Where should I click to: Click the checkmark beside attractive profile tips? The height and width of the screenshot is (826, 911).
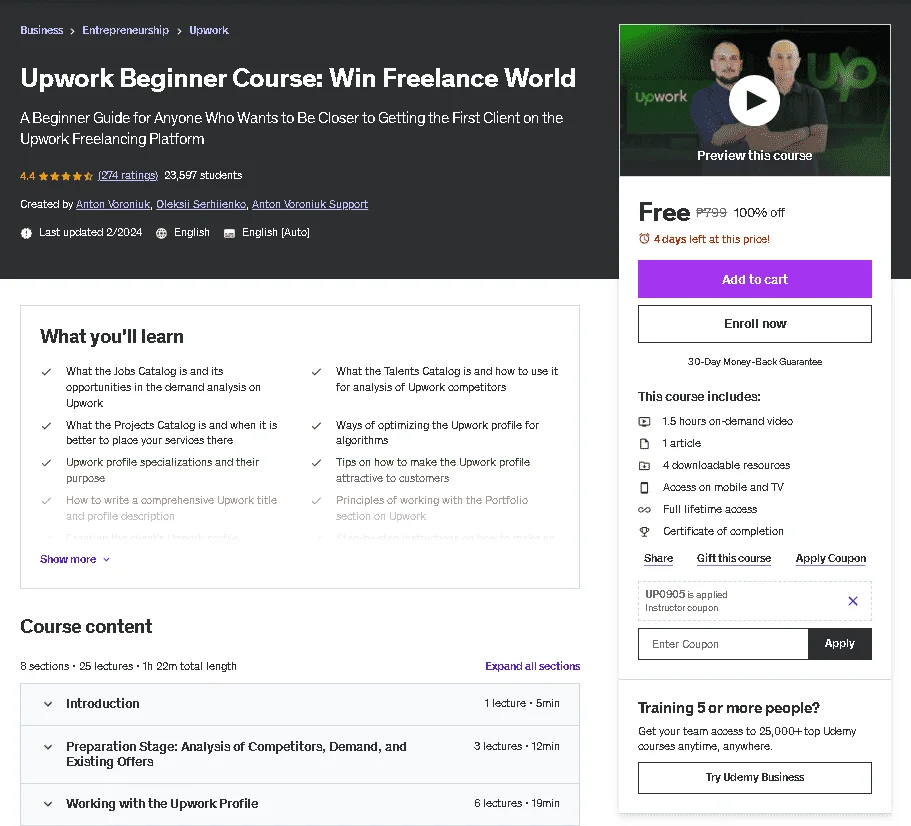tap(316, 463)
